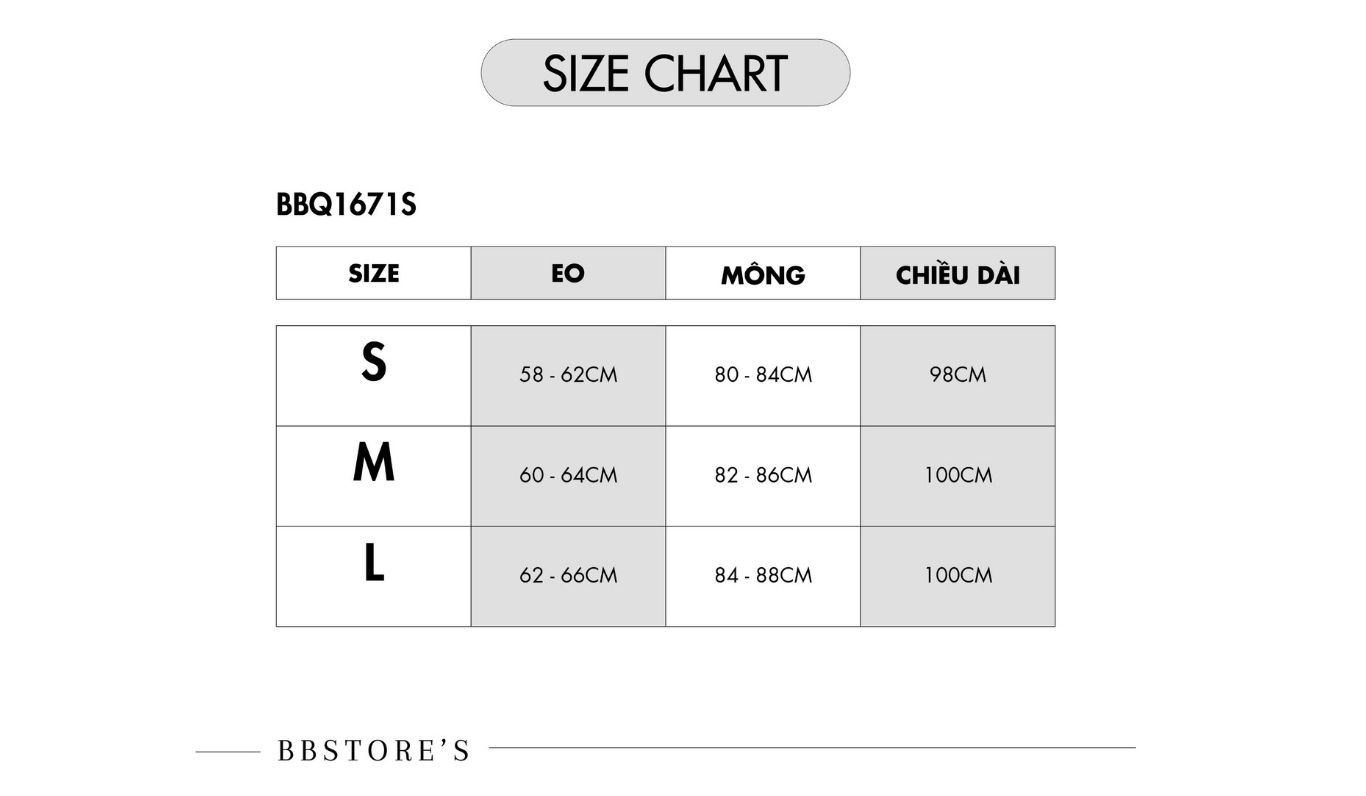Click the SIZE column header

pos(373,273)
